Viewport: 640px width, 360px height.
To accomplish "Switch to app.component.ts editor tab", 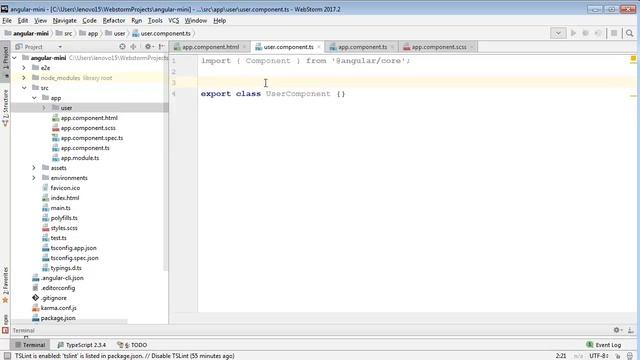I will tap(362, 47).
